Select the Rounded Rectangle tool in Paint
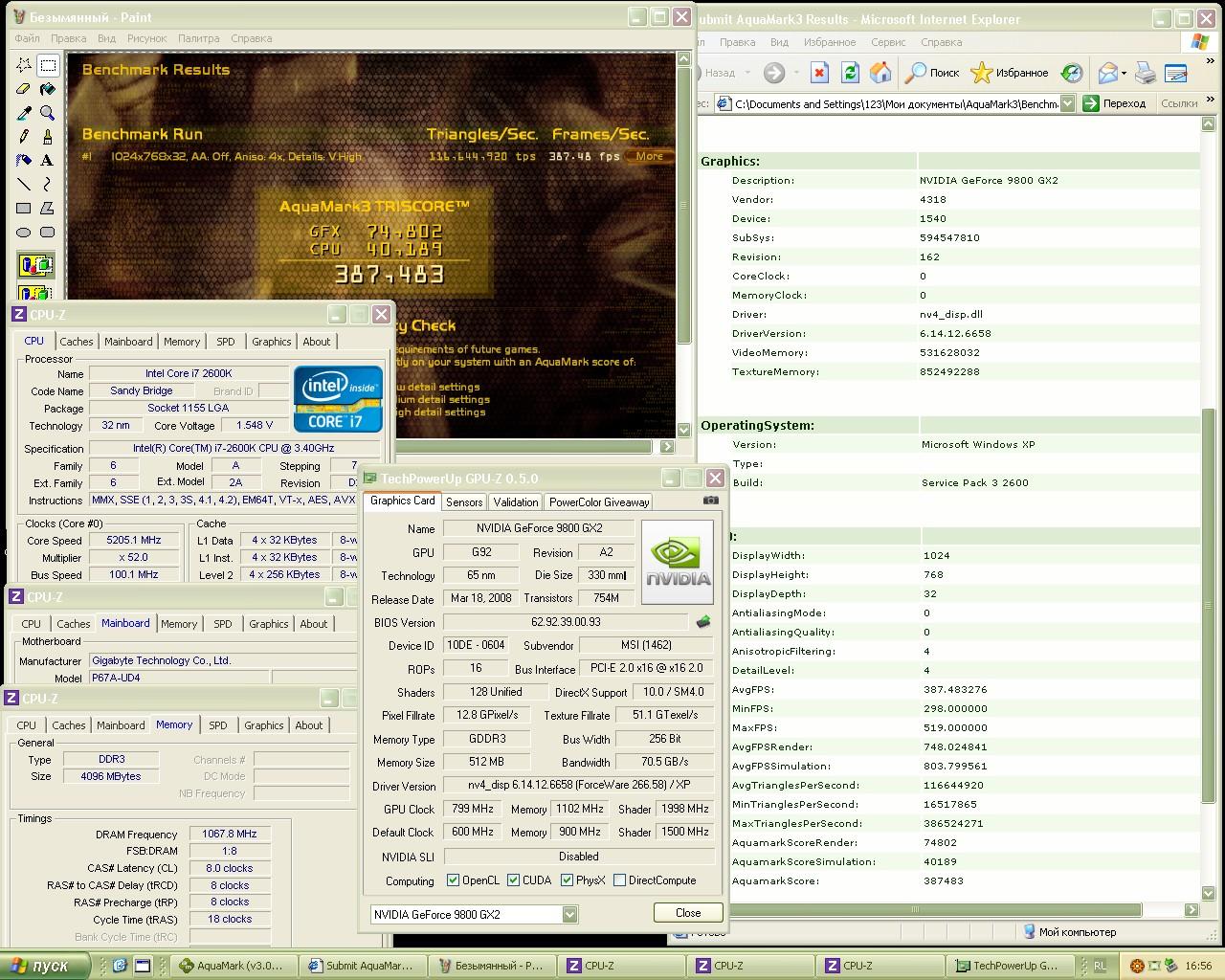Screen dimensions: 1225x980 tap(48, 233)
